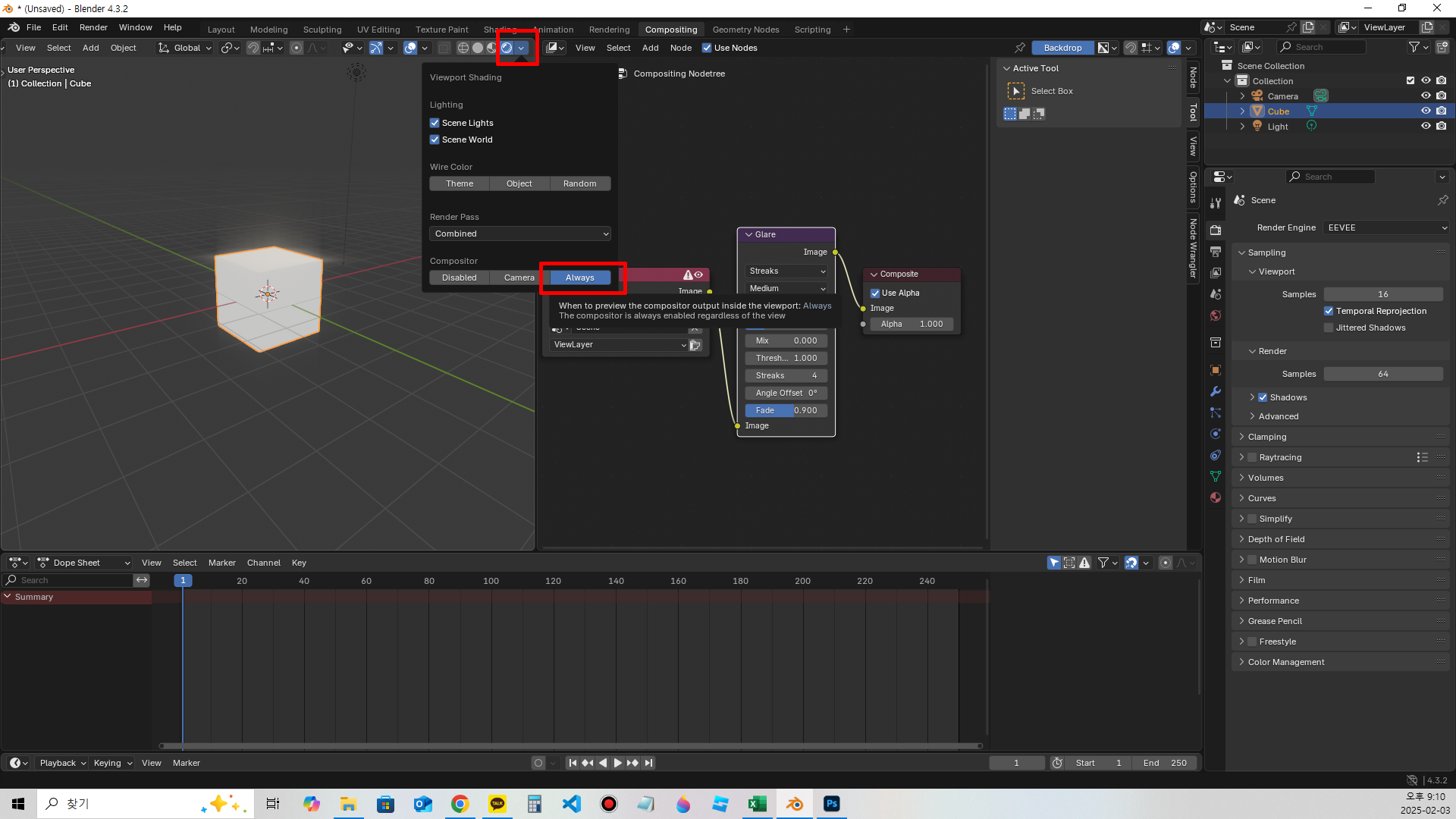Pin the Scene properties context
This screenshot has width=1456, height=819.
pyautogui.click(x=1442, y=200)
